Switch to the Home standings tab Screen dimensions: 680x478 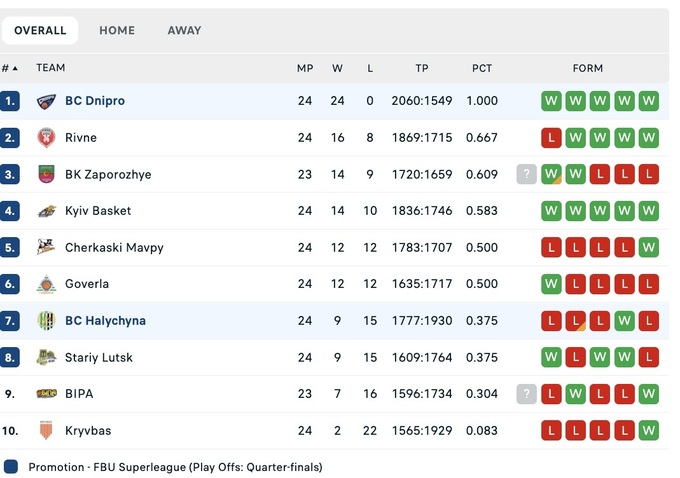coord(117,30)
